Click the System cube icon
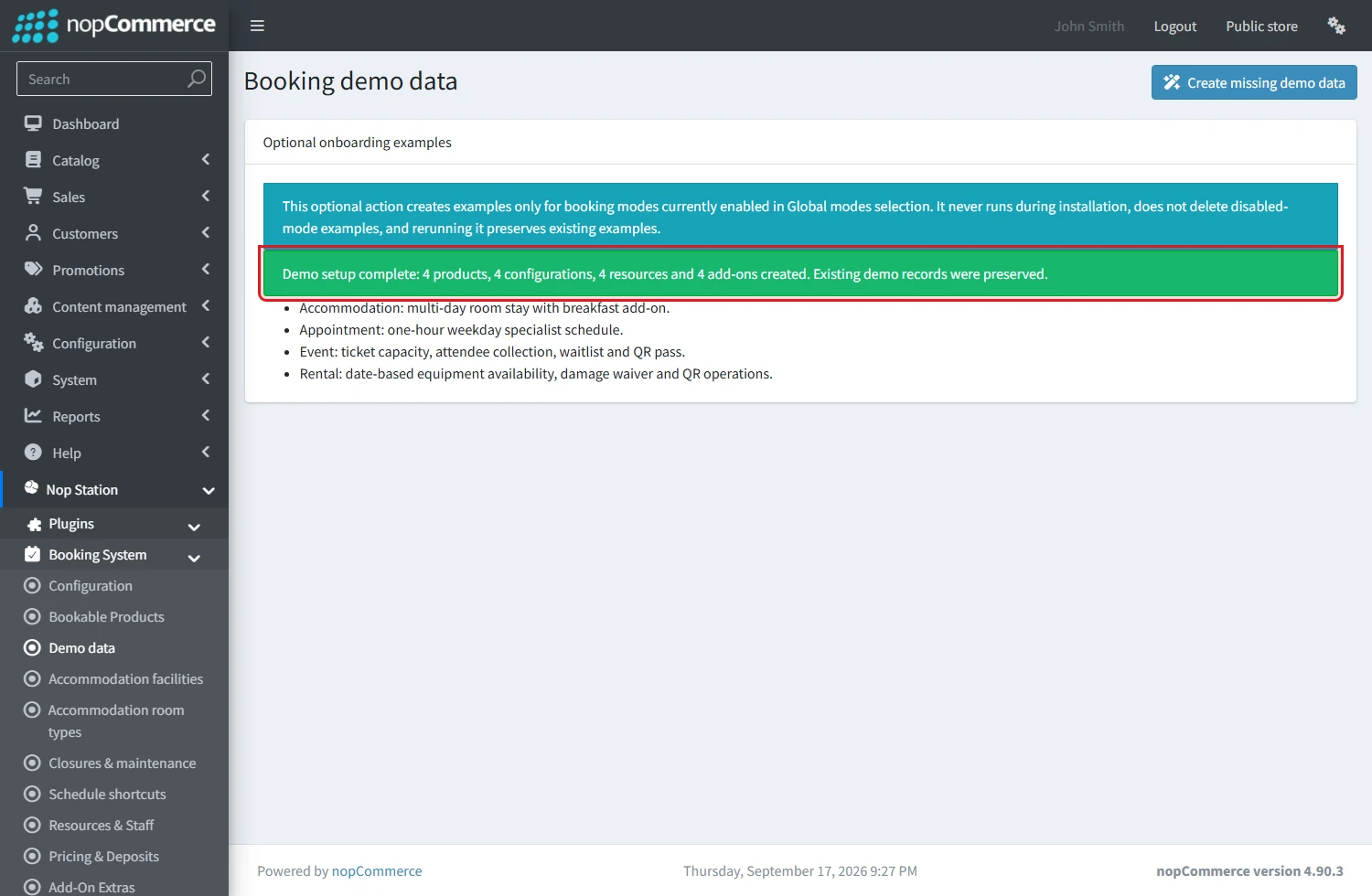 (33, 379)
